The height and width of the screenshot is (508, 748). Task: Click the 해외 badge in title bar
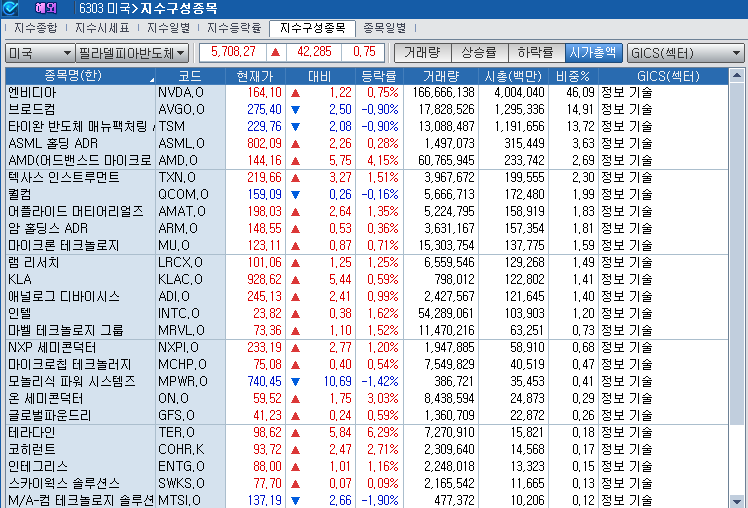pyautogui.click(x=46, y=8)
